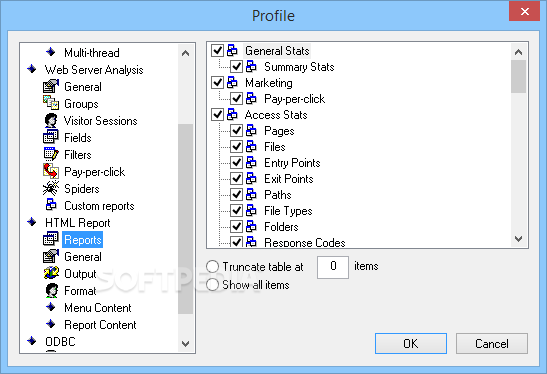The width and height of the screenshot is (547, 374).
Task: Uncheck the Paths checkbox
Action: 237,195
